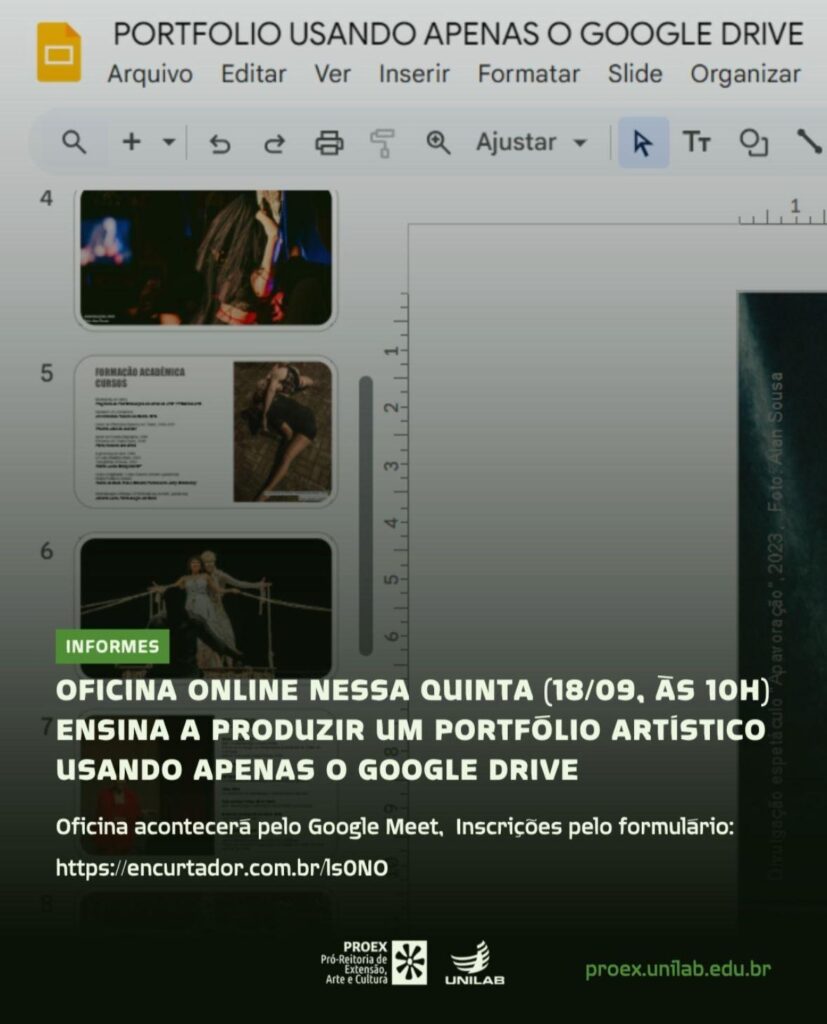The image size is (827, 1024).
Task: Select slide 4 thumbnail in filmstrip
Action: (x=206, y=257)
